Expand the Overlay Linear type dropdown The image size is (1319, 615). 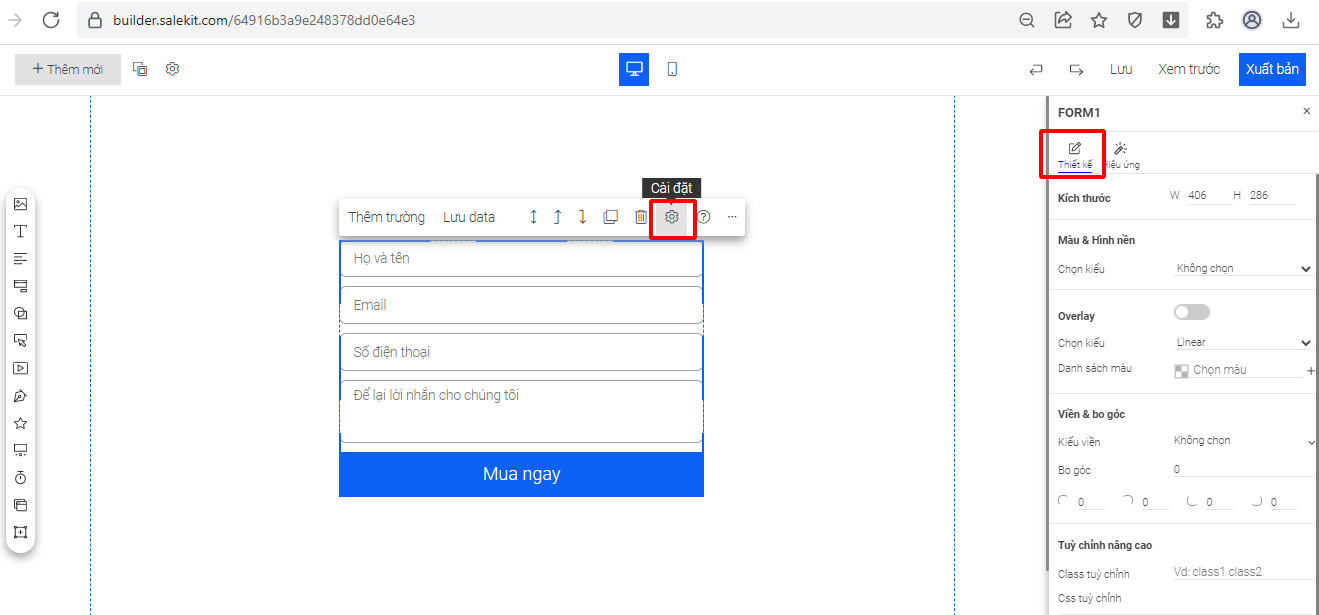[1242, 343]
